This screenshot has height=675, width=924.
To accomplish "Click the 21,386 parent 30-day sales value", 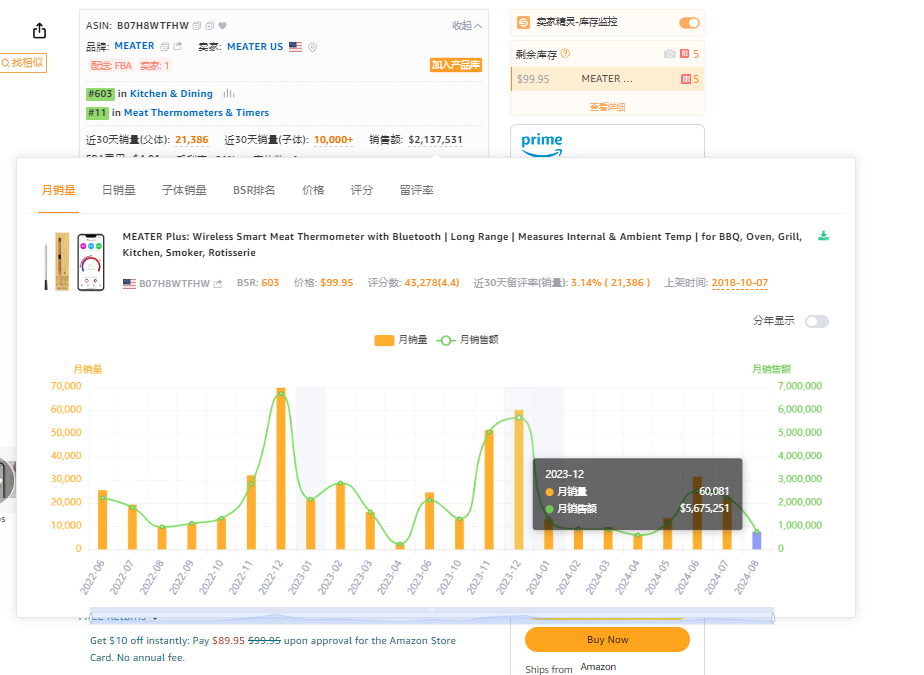I will [x=192, y=140].
